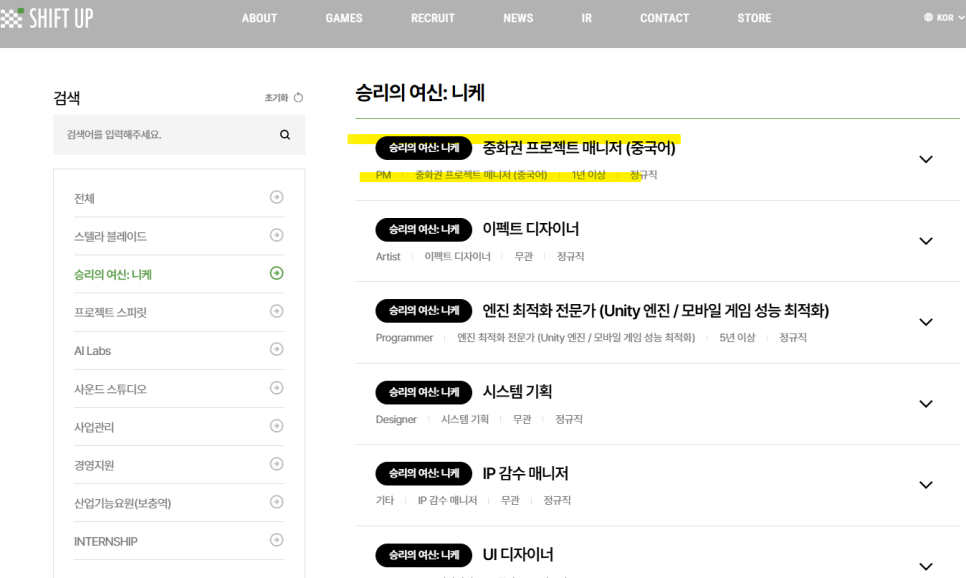Click the reset refresh icon next to 초기화

point(299,97)
